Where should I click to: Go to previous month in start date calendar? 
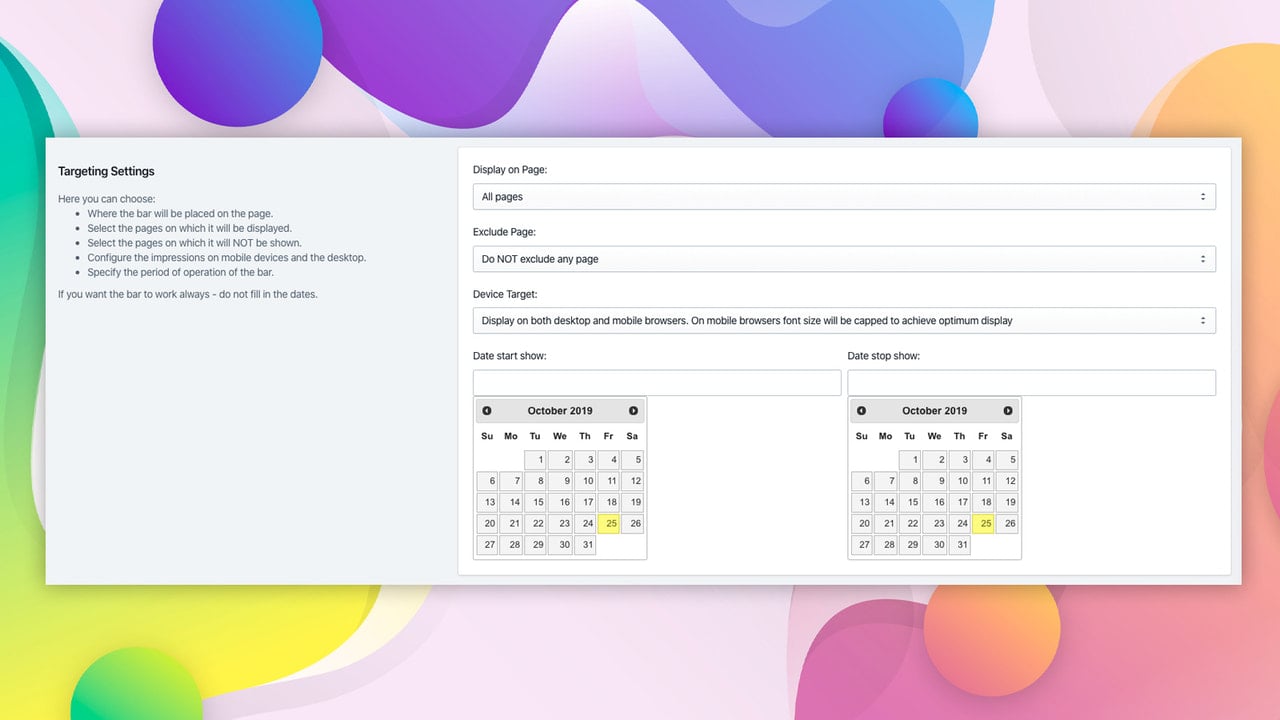coord(487,411)
